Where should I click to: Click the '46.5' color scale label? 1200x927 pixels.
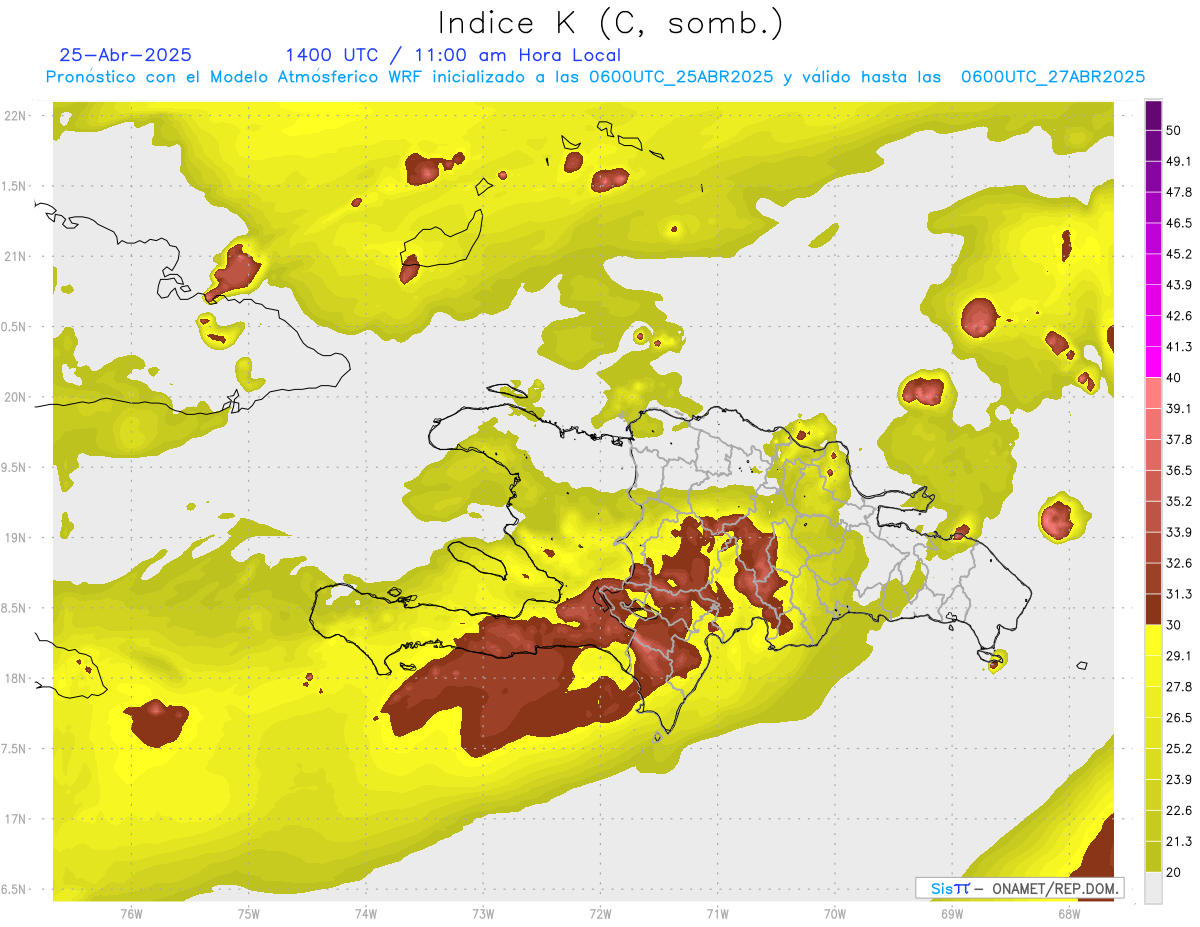(x=1178, y=223)
